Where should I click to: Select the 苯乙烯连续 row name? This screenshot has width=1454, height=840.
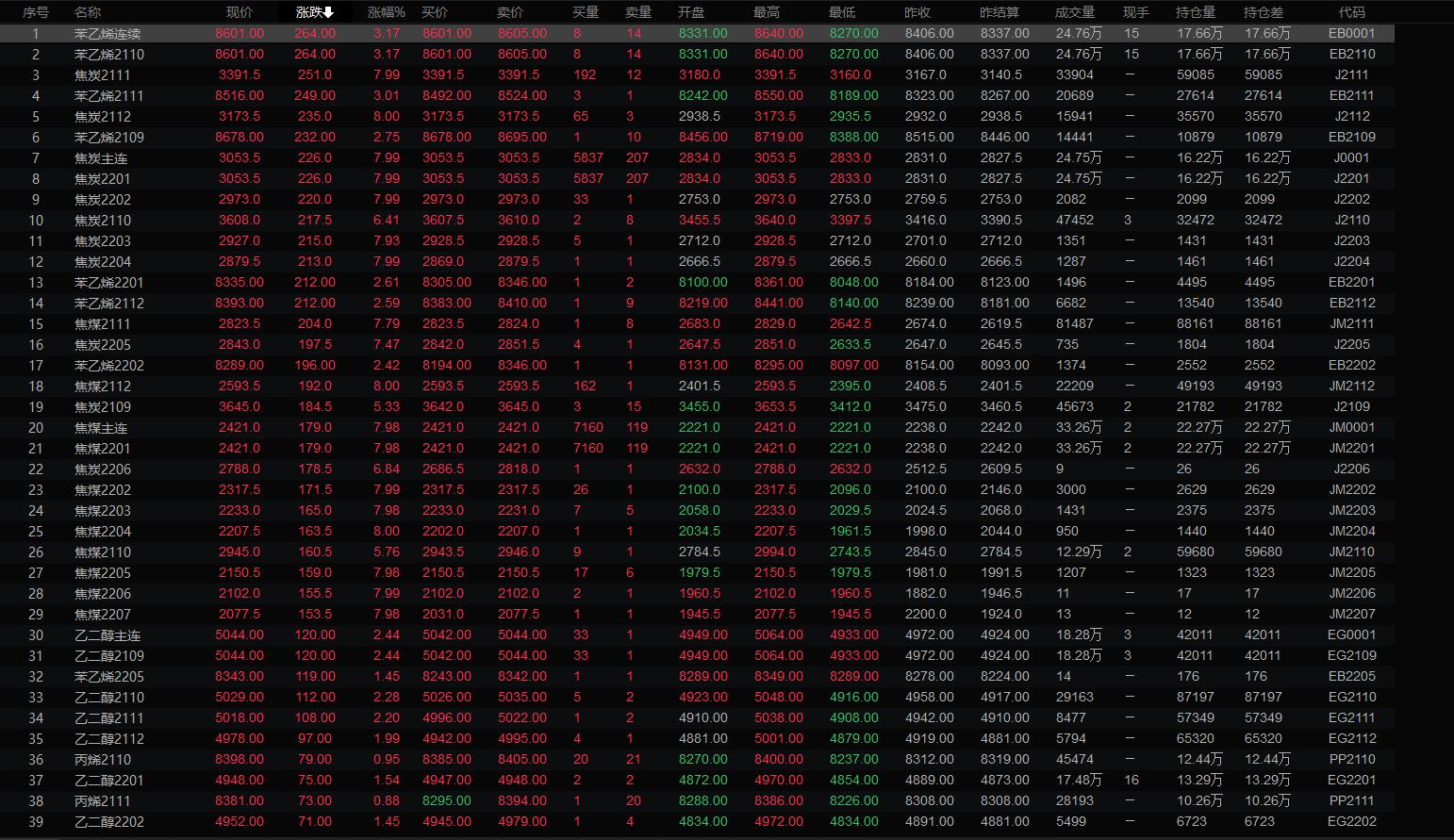[x=107, y=34]
